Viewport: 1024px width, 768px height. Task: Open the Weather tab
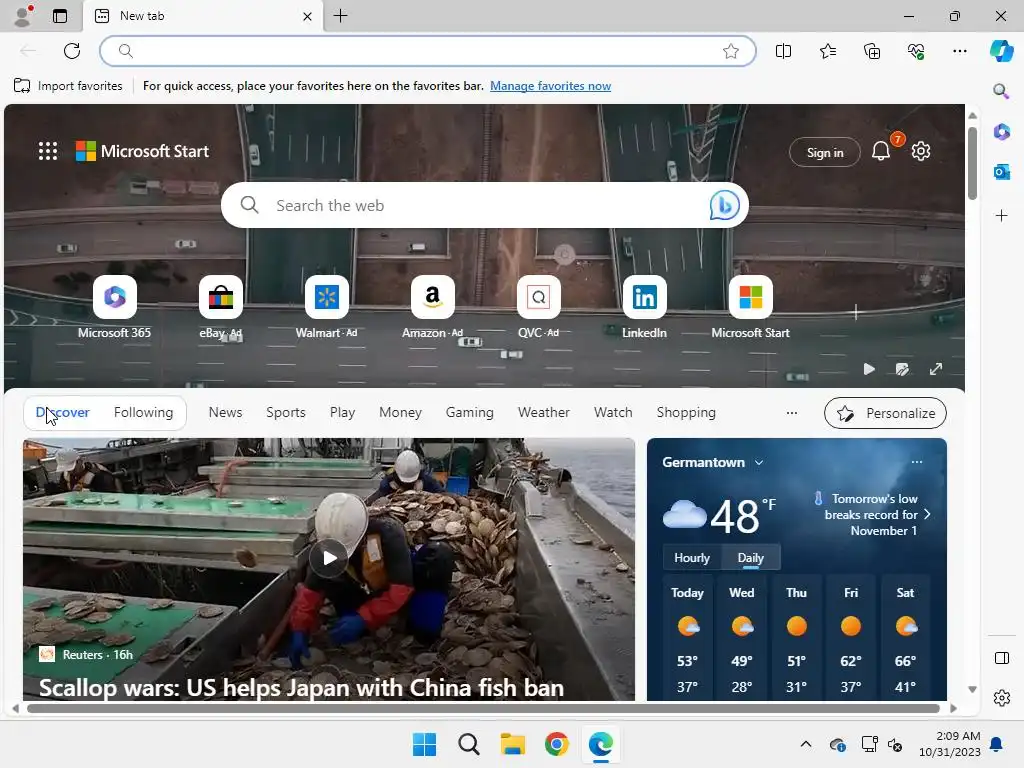point(543,413)
